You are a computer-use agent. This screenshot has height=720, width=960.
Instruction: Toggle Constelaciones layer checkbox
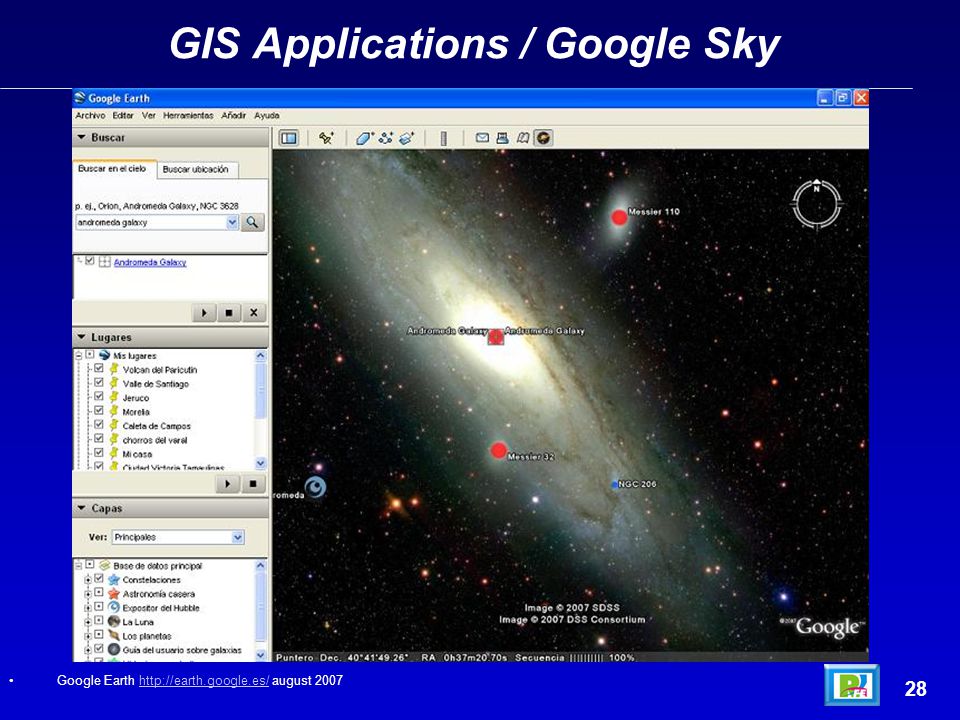(99, 579)
